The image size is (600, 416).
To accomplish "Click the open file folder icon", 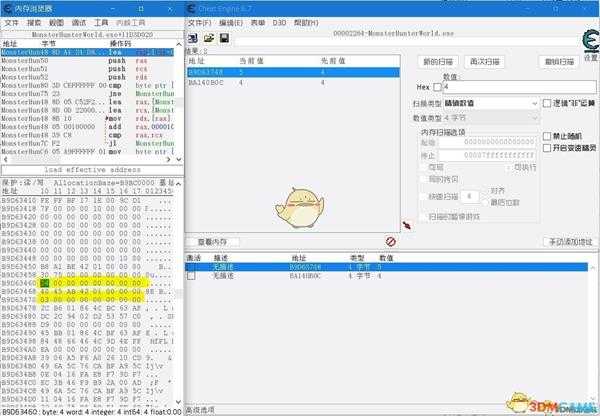I will [209, 38].
